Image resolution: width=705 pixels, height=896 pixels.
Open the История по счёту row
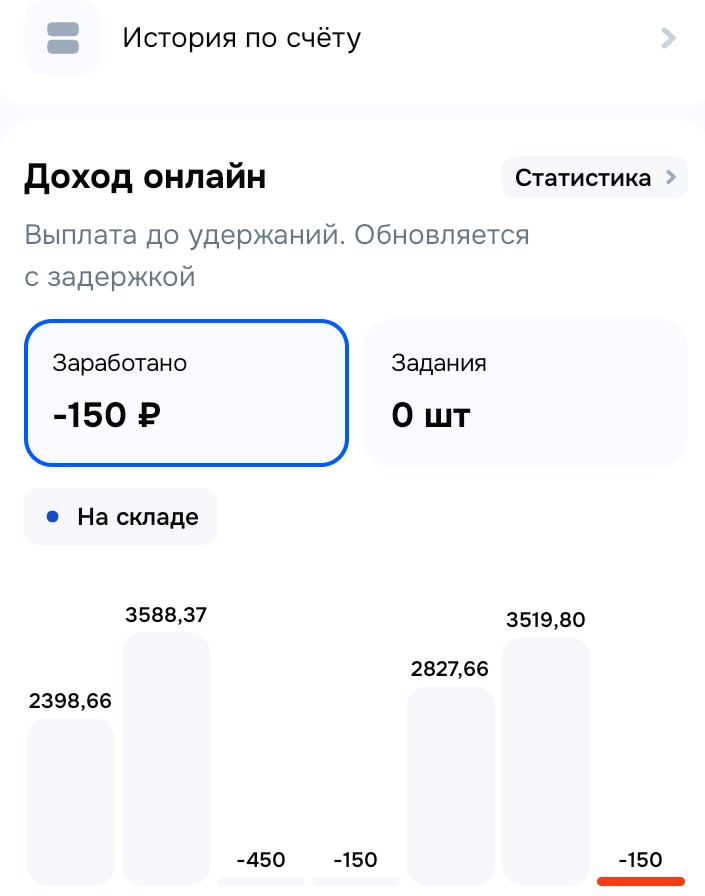tap(241, 39)
